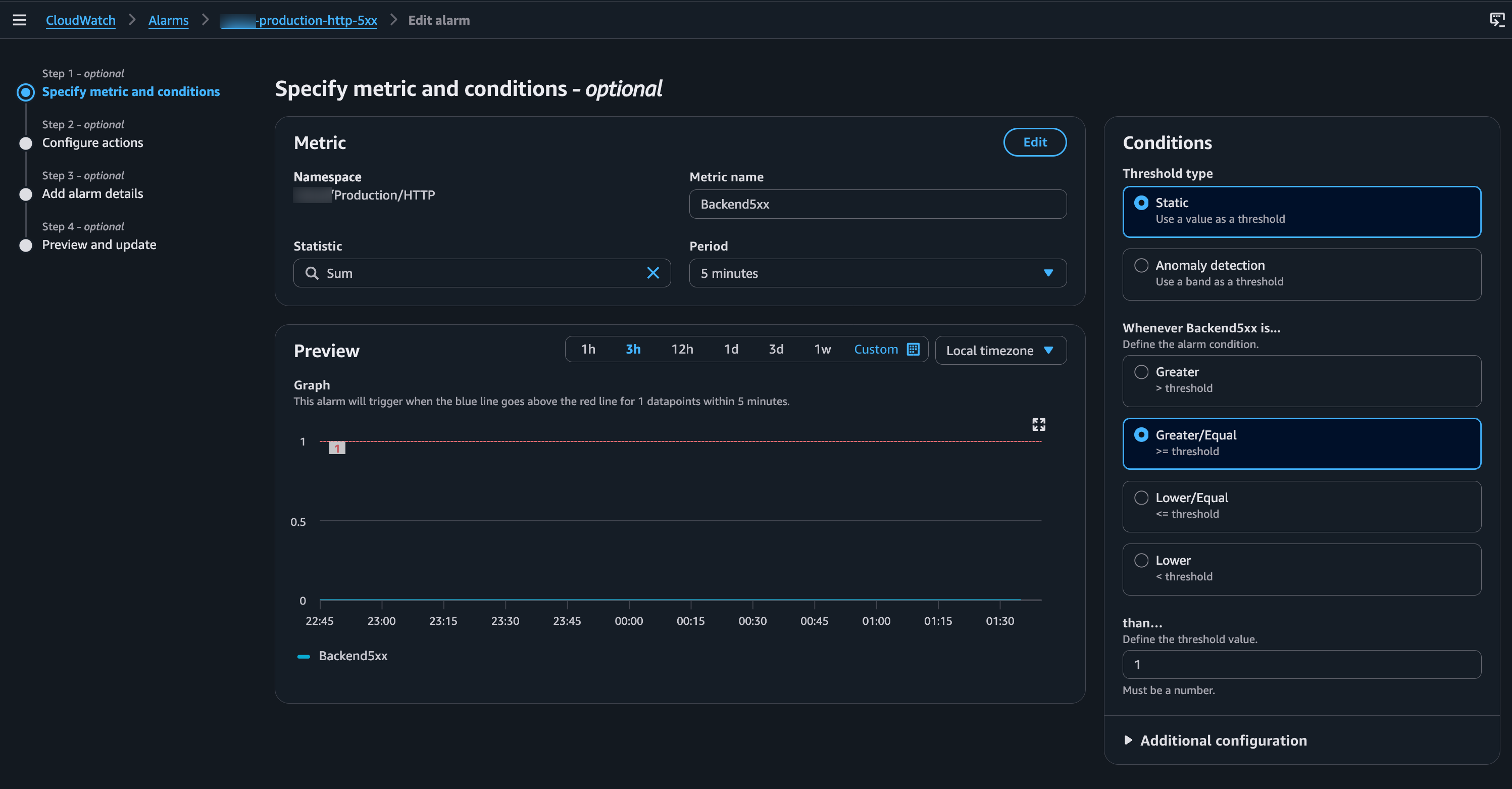The width and height of the screenshot is (1512, 789).
Task: Go to Step 2 Configure actions
Action: [93, 142]
